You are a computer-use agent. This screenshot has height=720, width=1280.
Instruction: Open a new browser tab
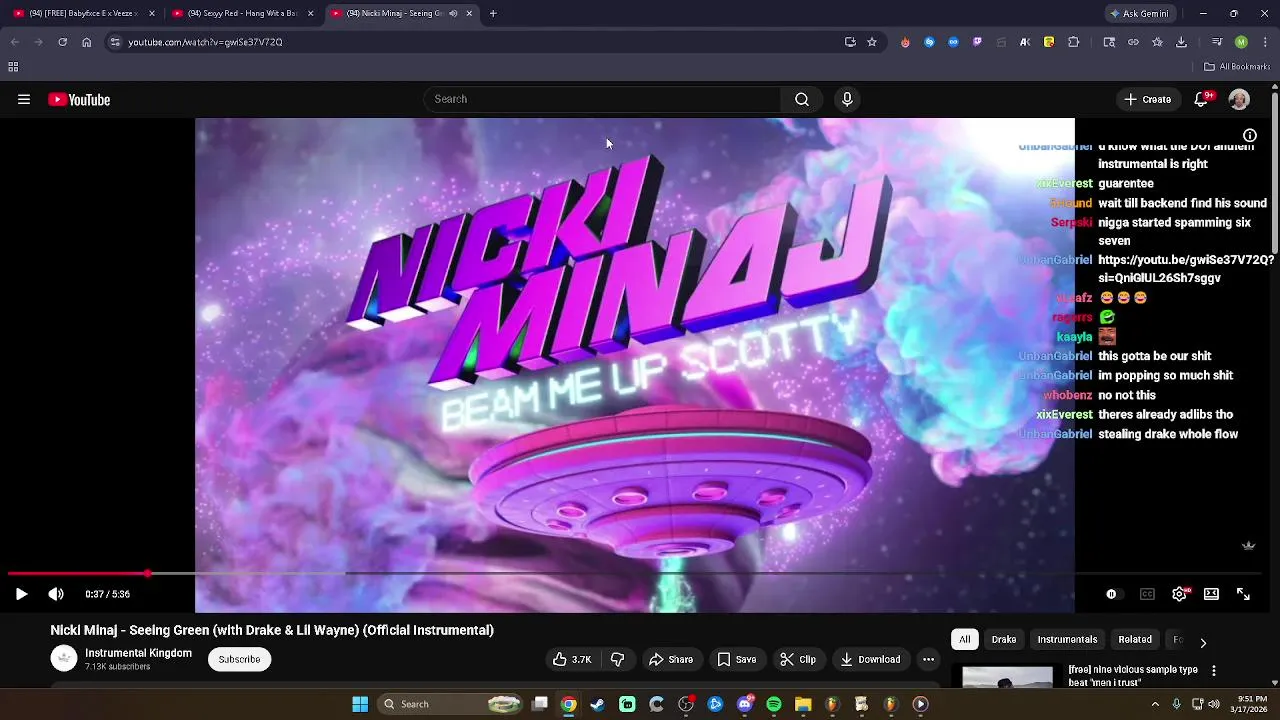[x=493, y=13]
